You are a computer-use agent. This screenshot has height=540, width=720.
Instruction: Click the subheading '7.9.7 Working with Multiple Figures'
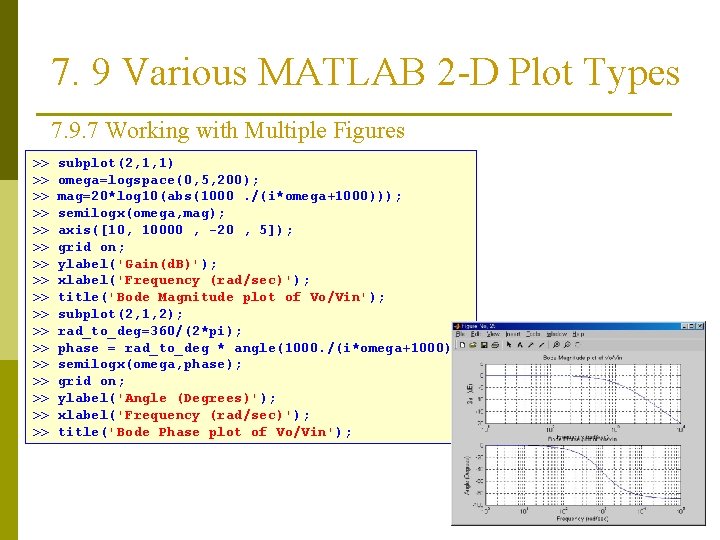(228, 130)
